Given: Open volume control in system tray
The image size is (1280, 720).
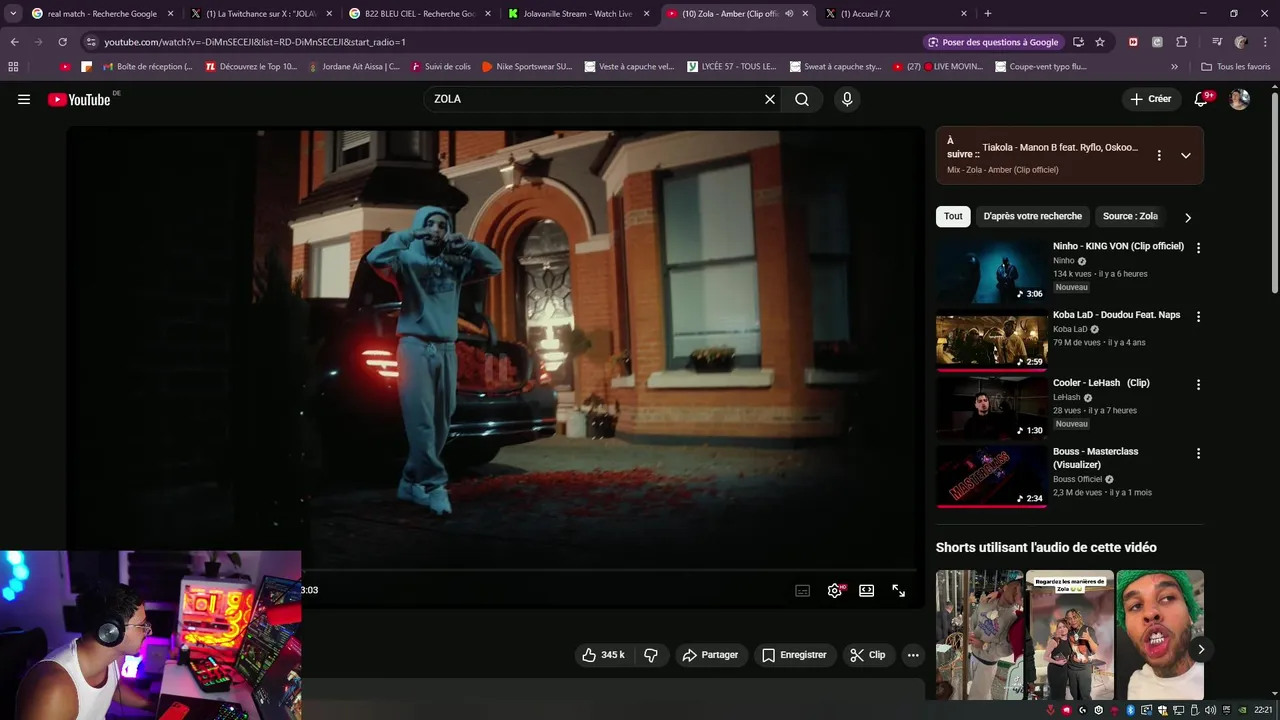Looking at the screenshot, I should pyautogui.click(x=1211, y=710).
